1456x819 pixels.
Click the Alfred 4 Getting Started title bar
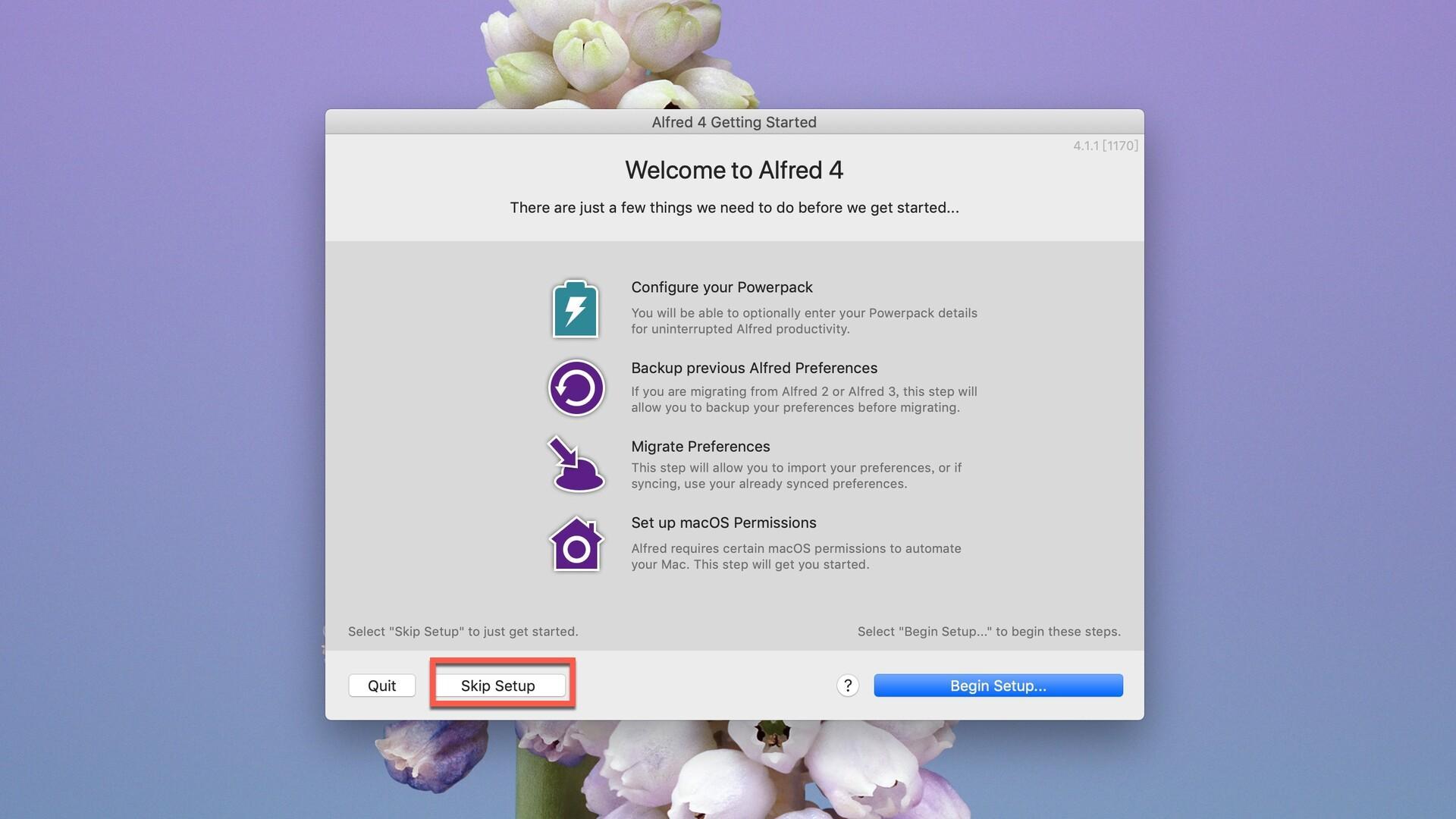point(733,122)
